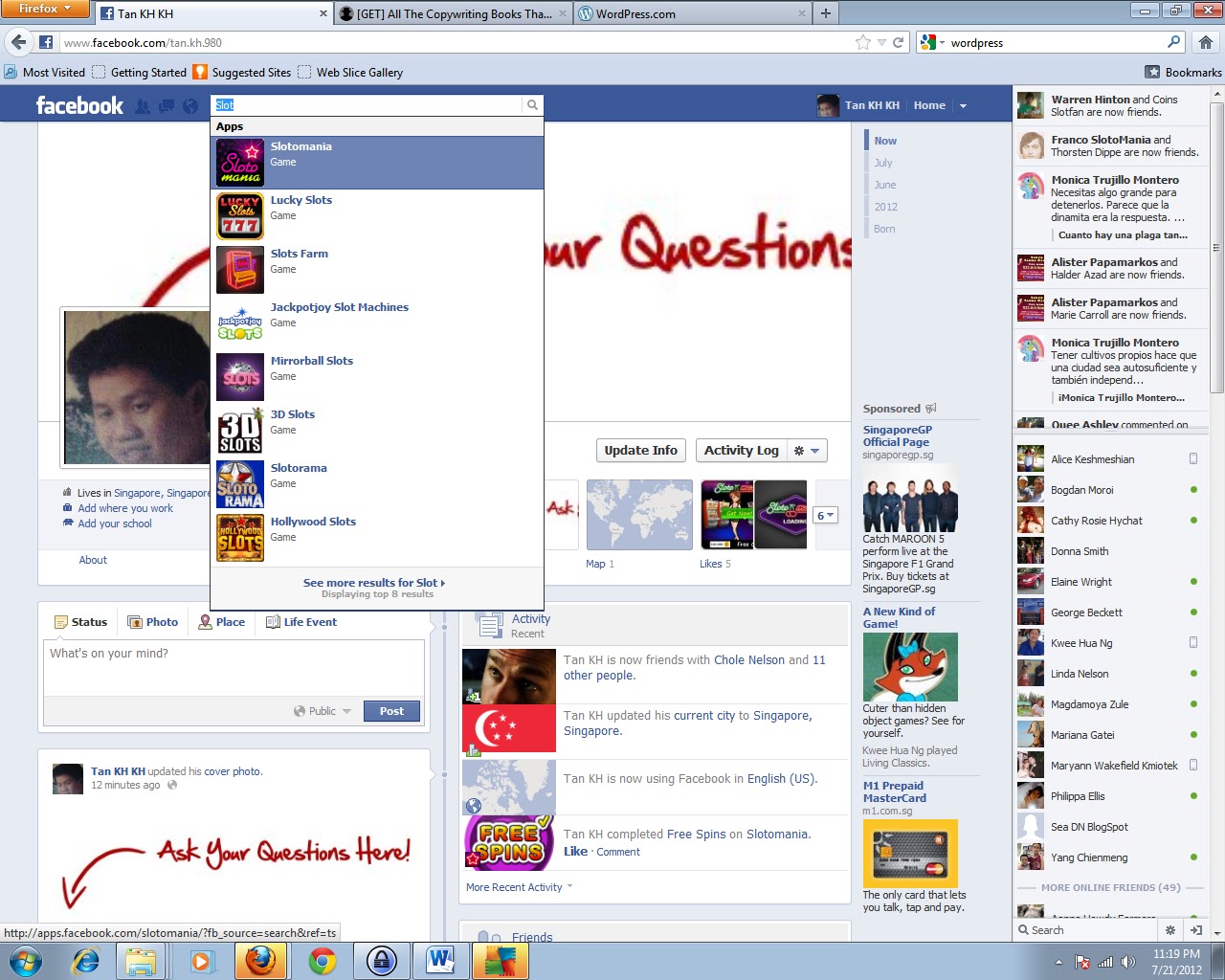Switch to the Copywriting Books browser tab
This screenshot has width=1225, height=980.
454,13
